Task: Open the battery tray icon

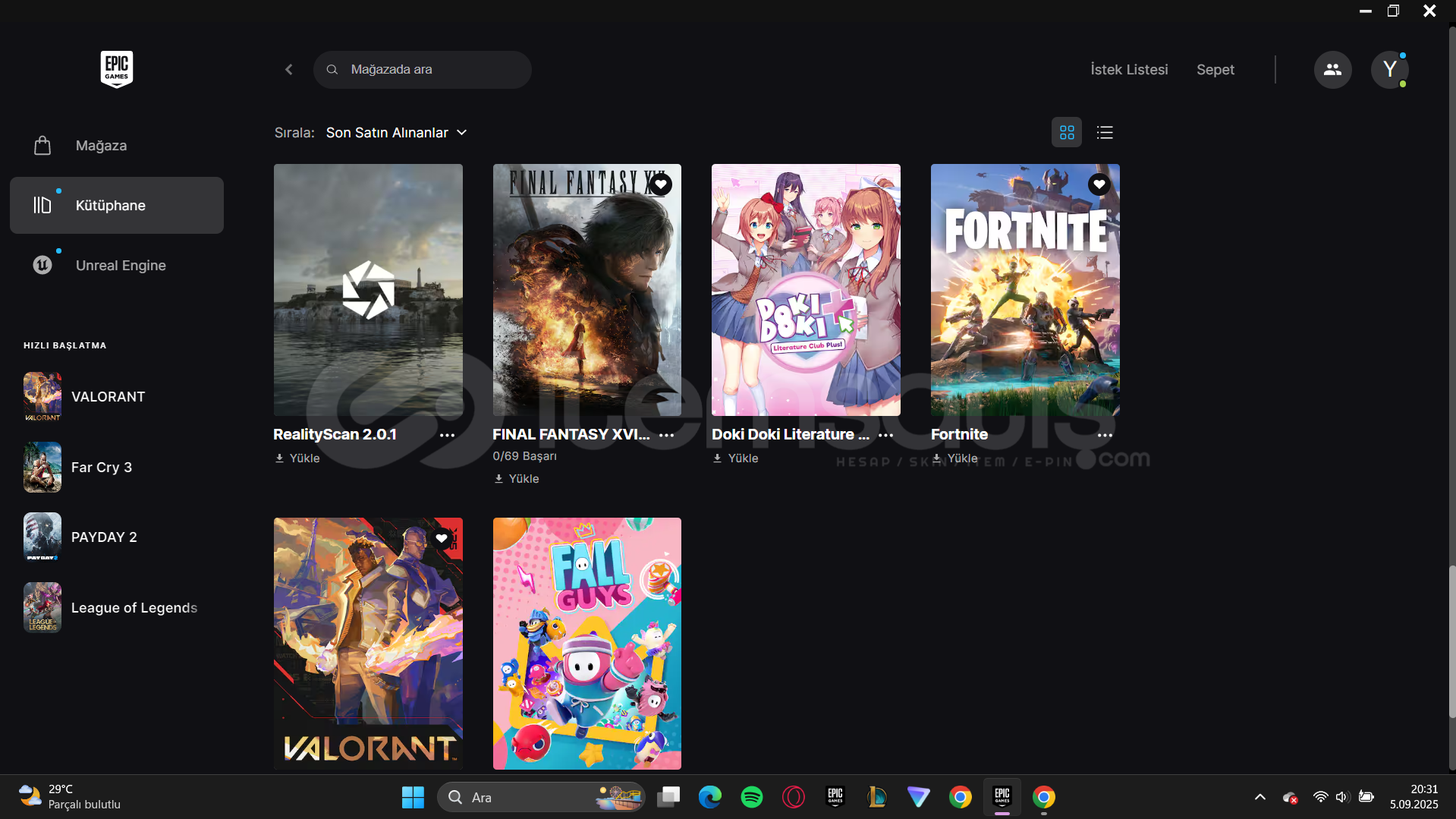Action: point(1366,797)
